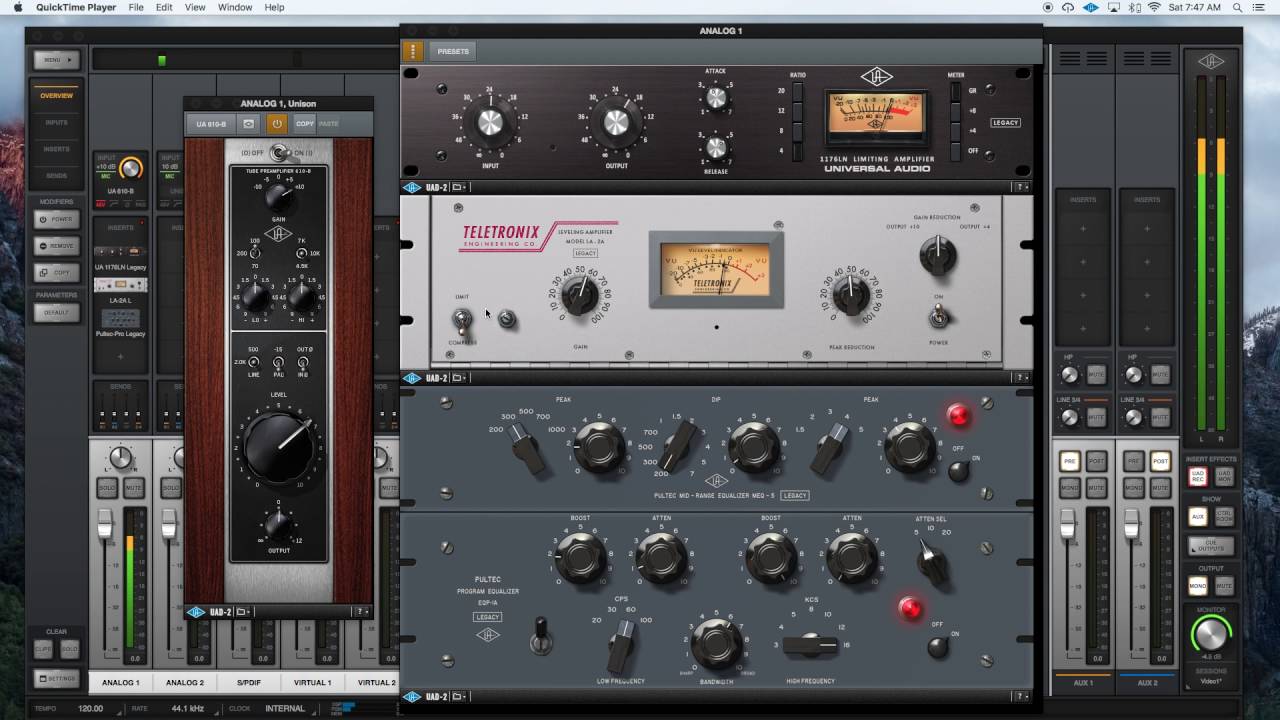This screenshot has height=720, width=1280.
Task: Toggle MONO on the AUX 2 channel
Action: (x=1133, y=489)
